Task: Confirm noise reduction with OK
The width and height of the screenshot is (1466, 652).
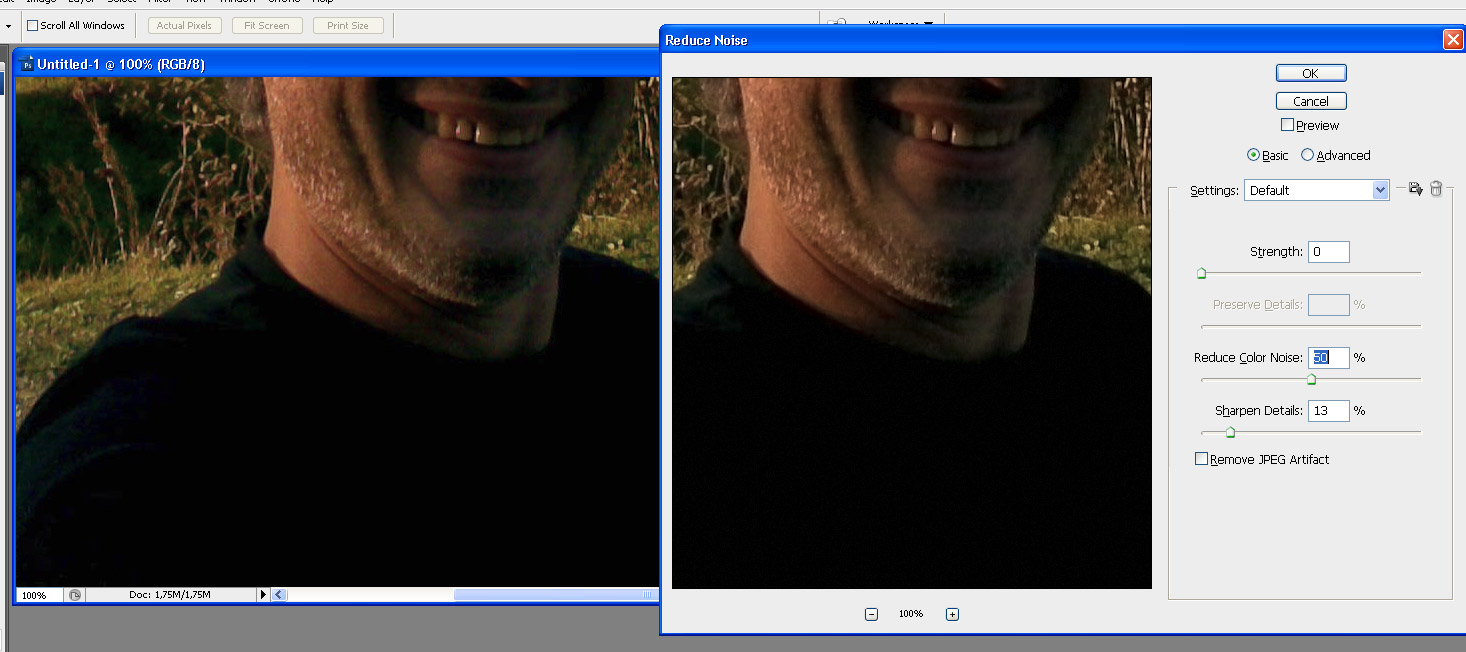Action: (1311, 73)
